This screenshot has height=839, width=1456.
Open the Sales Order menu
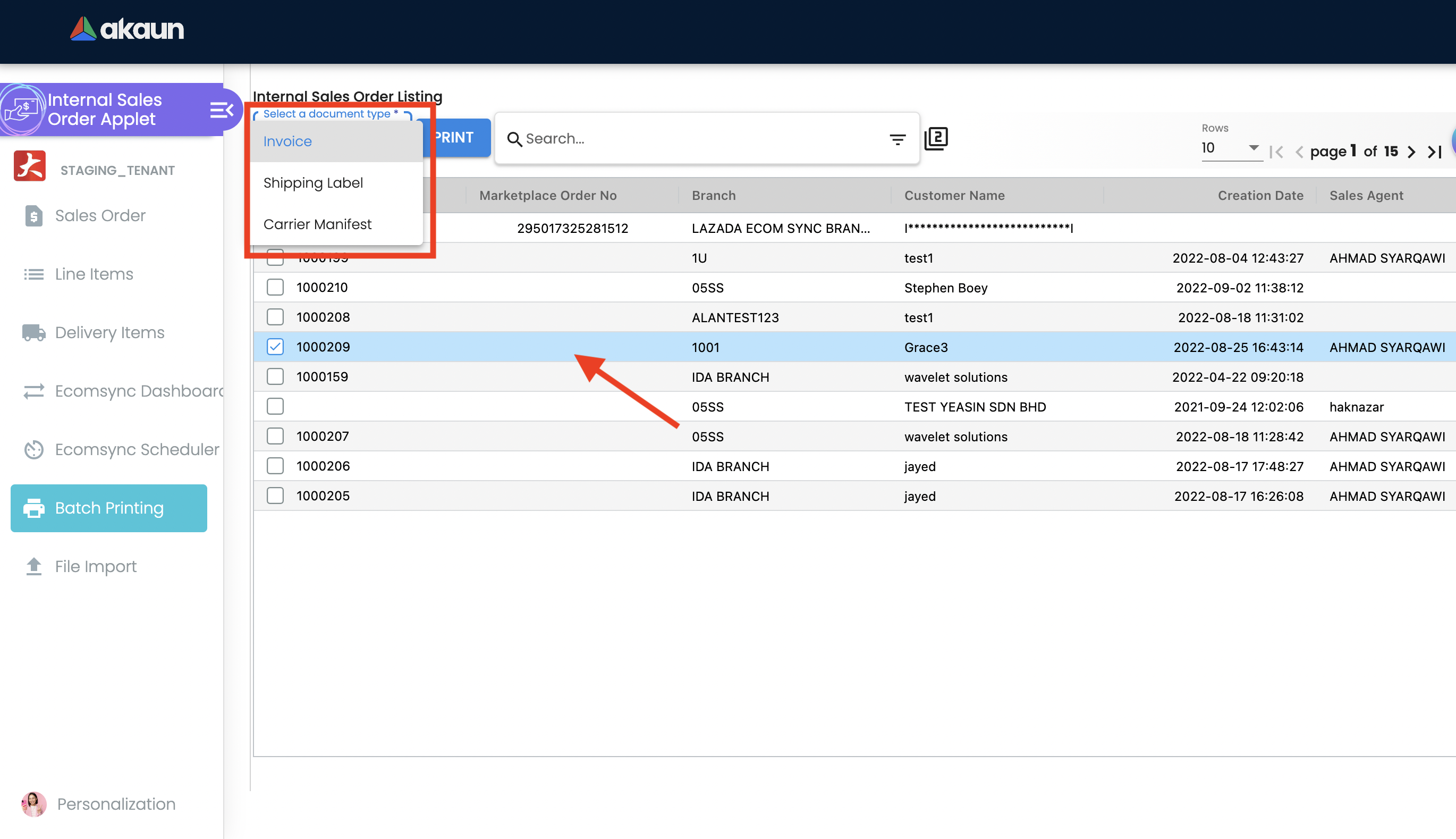(99, 215)
